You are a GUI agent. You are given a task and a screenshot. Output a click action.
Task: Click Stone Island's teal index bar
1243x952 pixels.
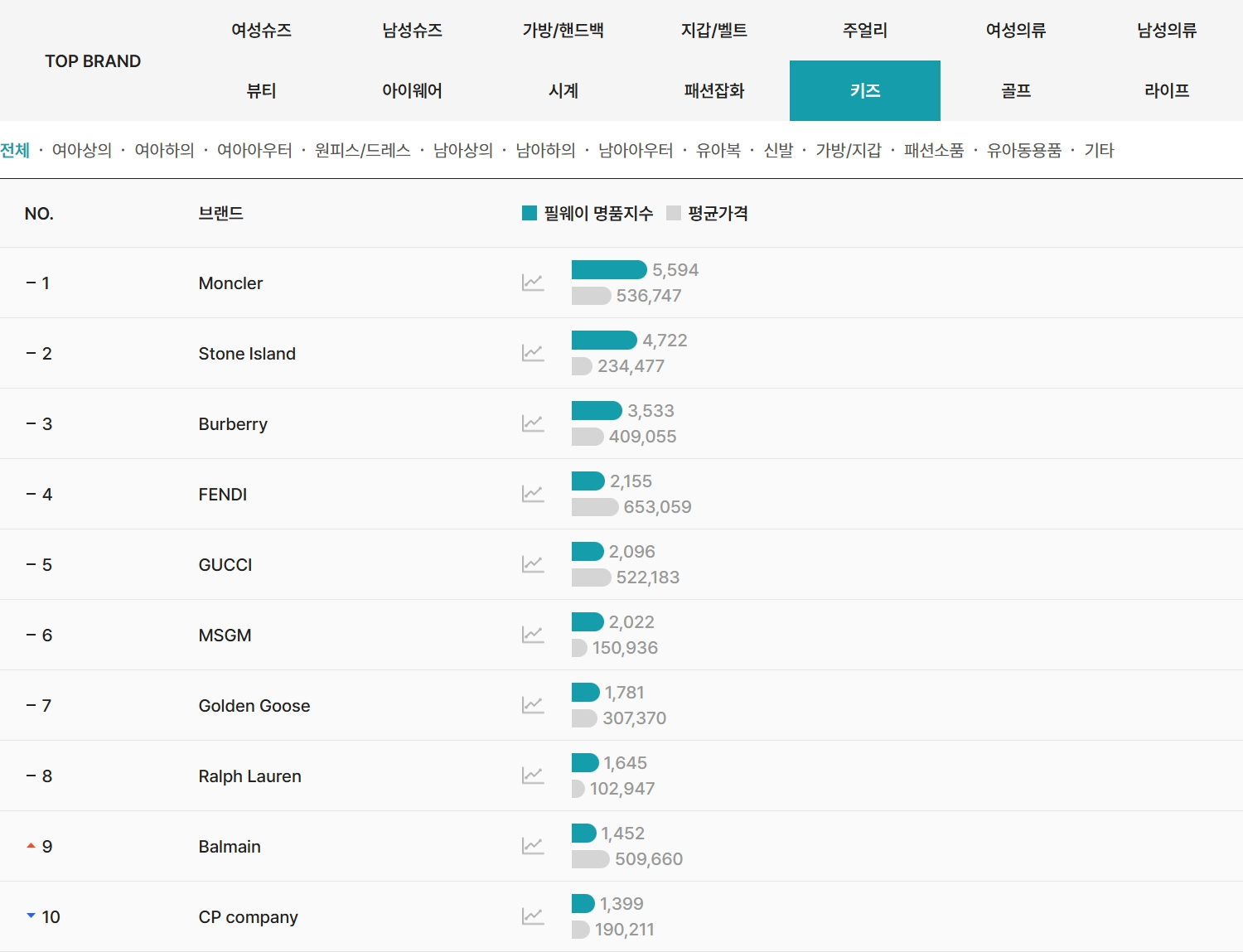point(604,340)
